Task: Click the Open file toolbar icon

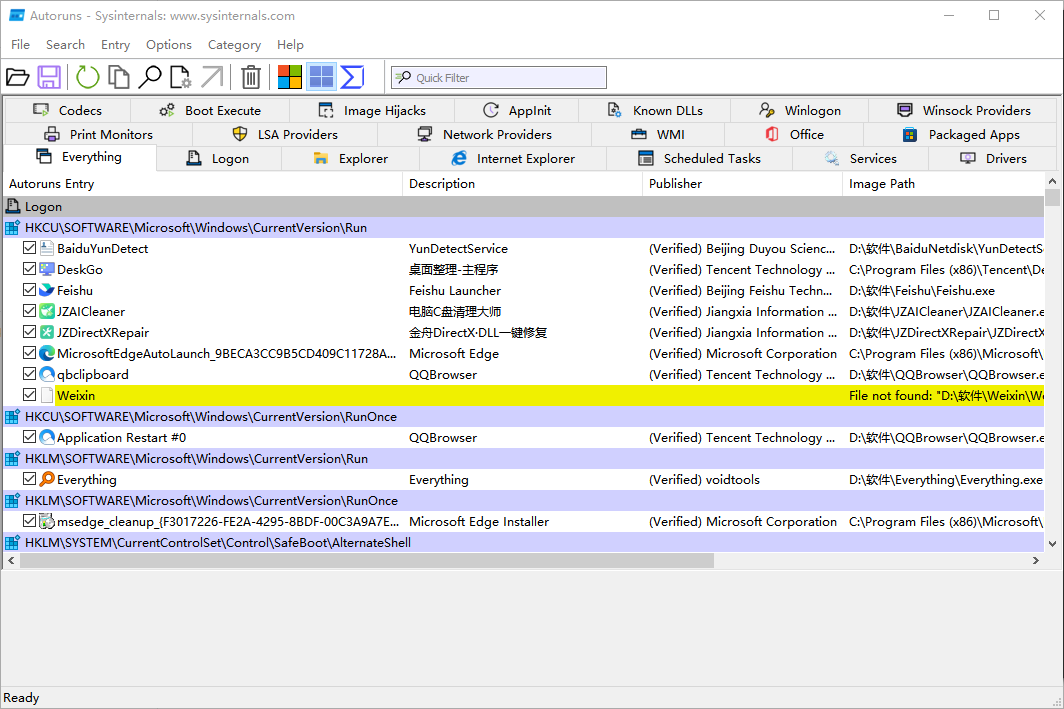Action: click(18, 77)
